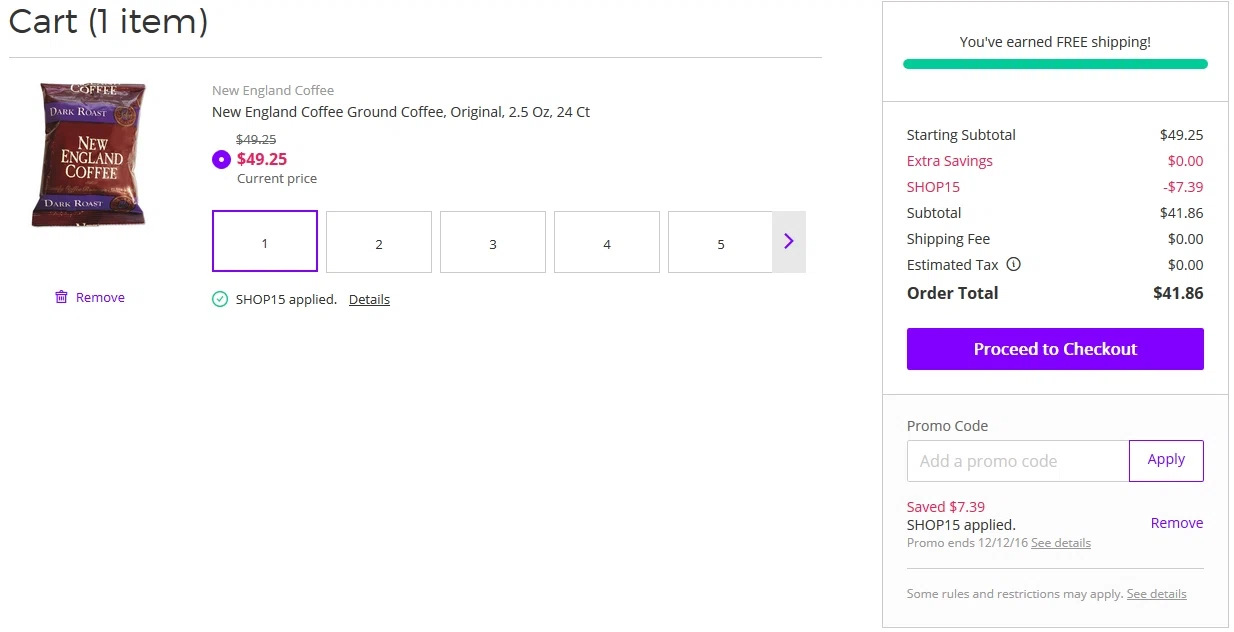This screenshot has width=1234, height=632.
Task: Click the Starting Subtotal value $49.25
Action: click(1182, 135)
